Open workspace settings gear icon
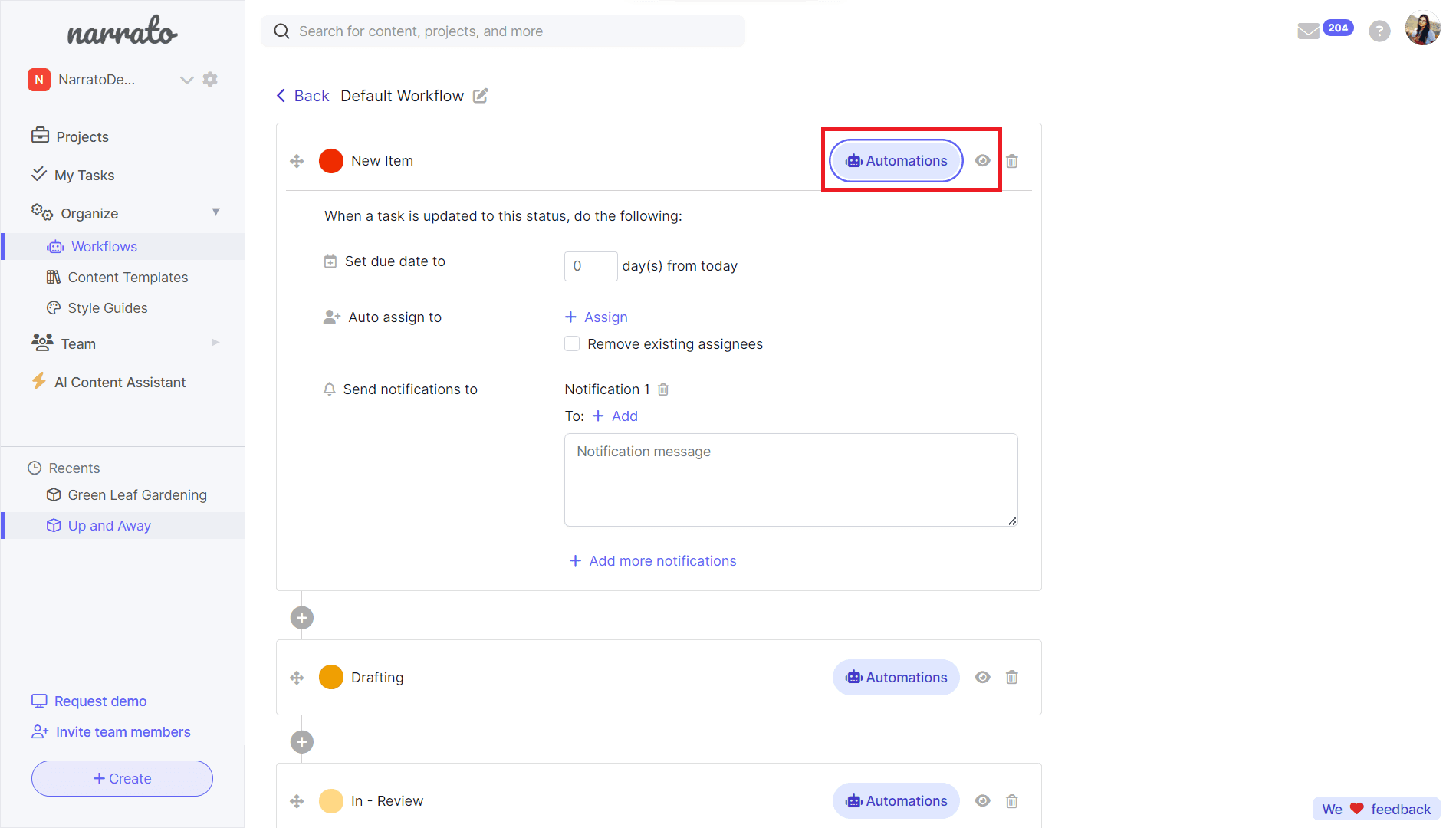Screen dimensions: 1456x828 pos(210,80)
